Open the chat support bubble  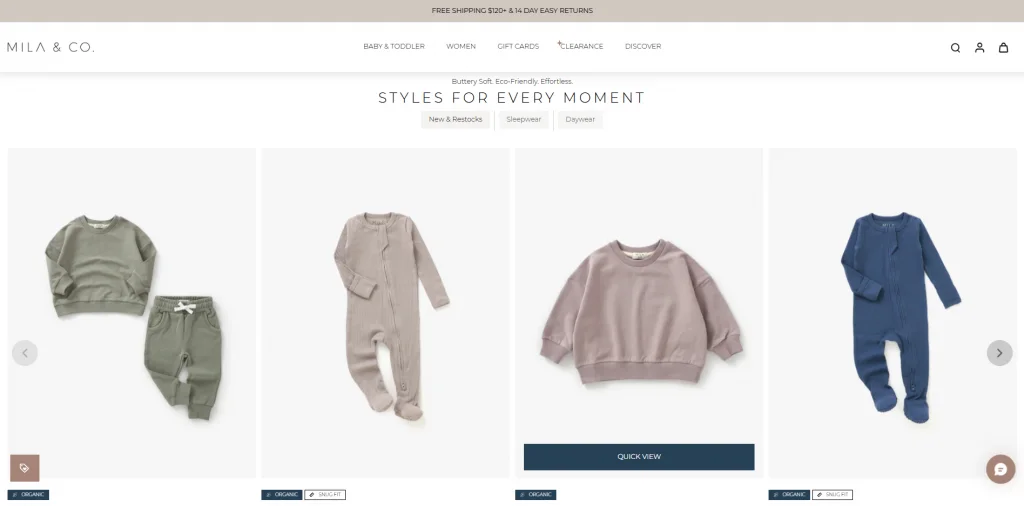[1000, 469]
